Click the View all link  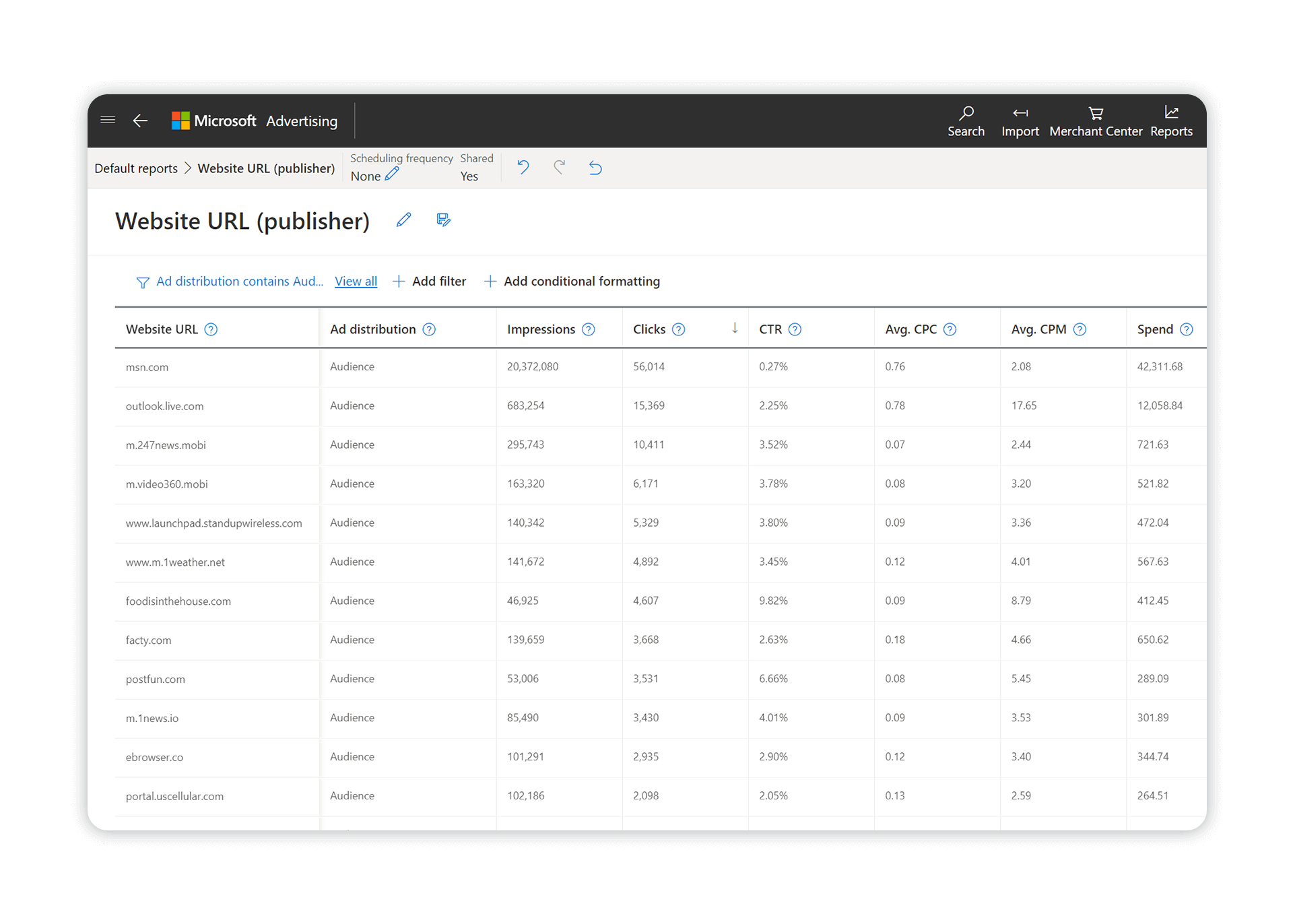tap(356, 281)
